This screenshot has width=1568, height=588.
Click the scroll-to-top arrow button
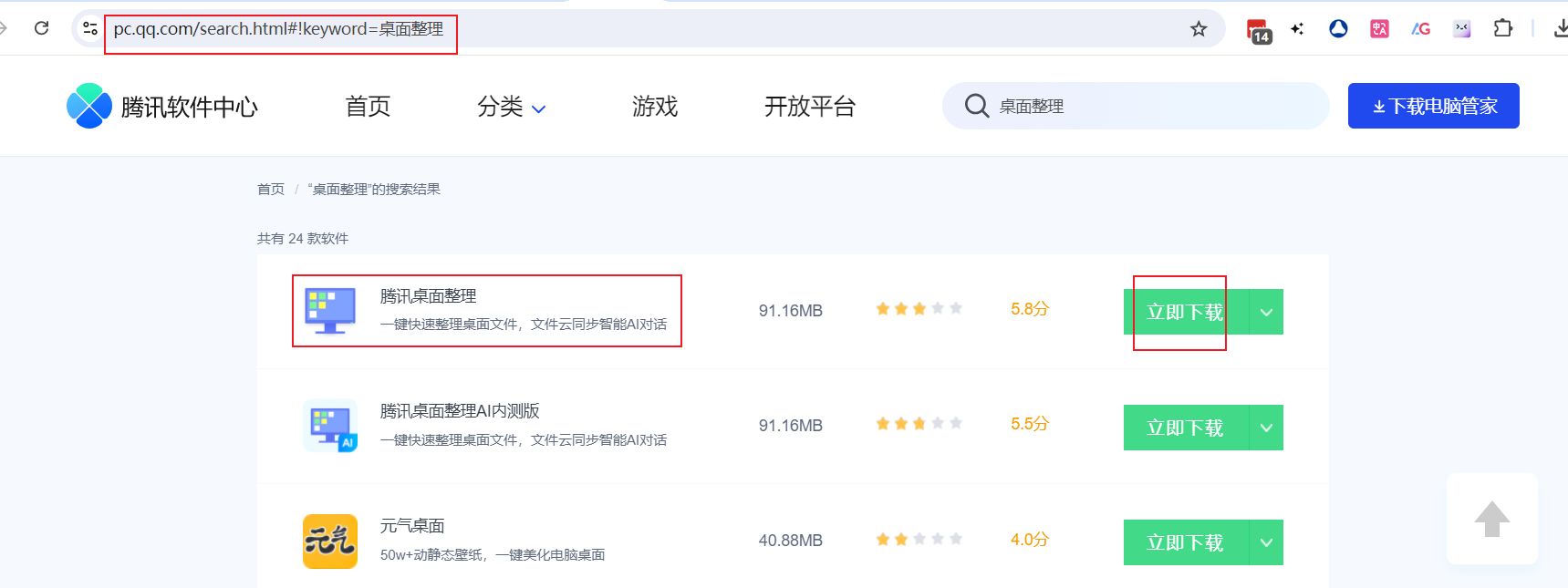[1491, 519]
